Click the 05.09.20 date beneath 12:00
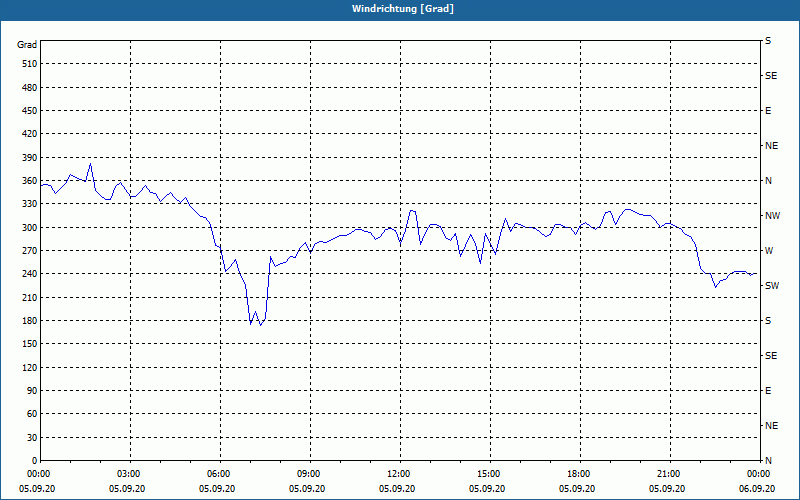800x500 pixels. [x=397, y=489]
